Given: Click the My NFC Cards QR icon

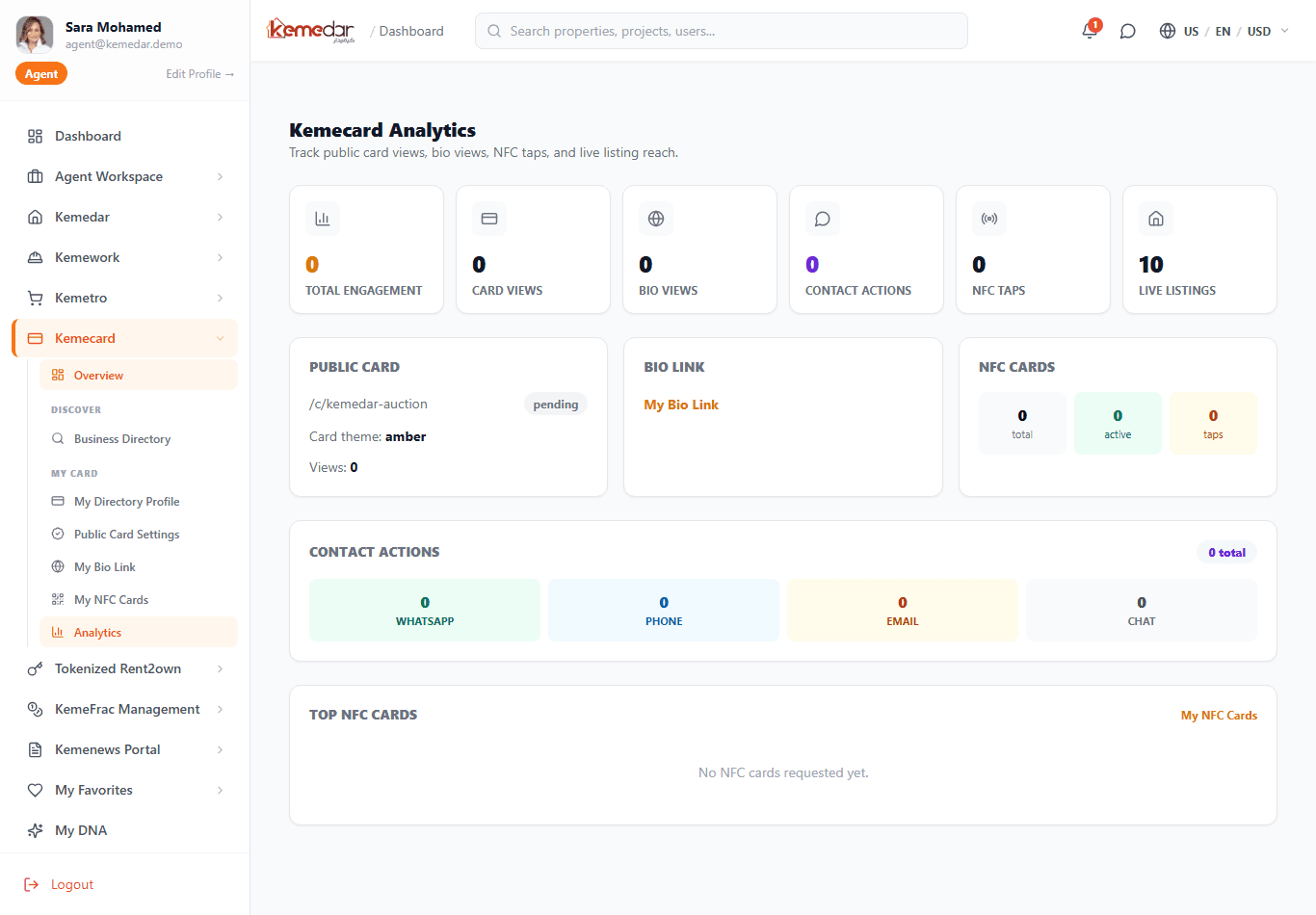Looking at the screenshot, I should click(58, 599).
